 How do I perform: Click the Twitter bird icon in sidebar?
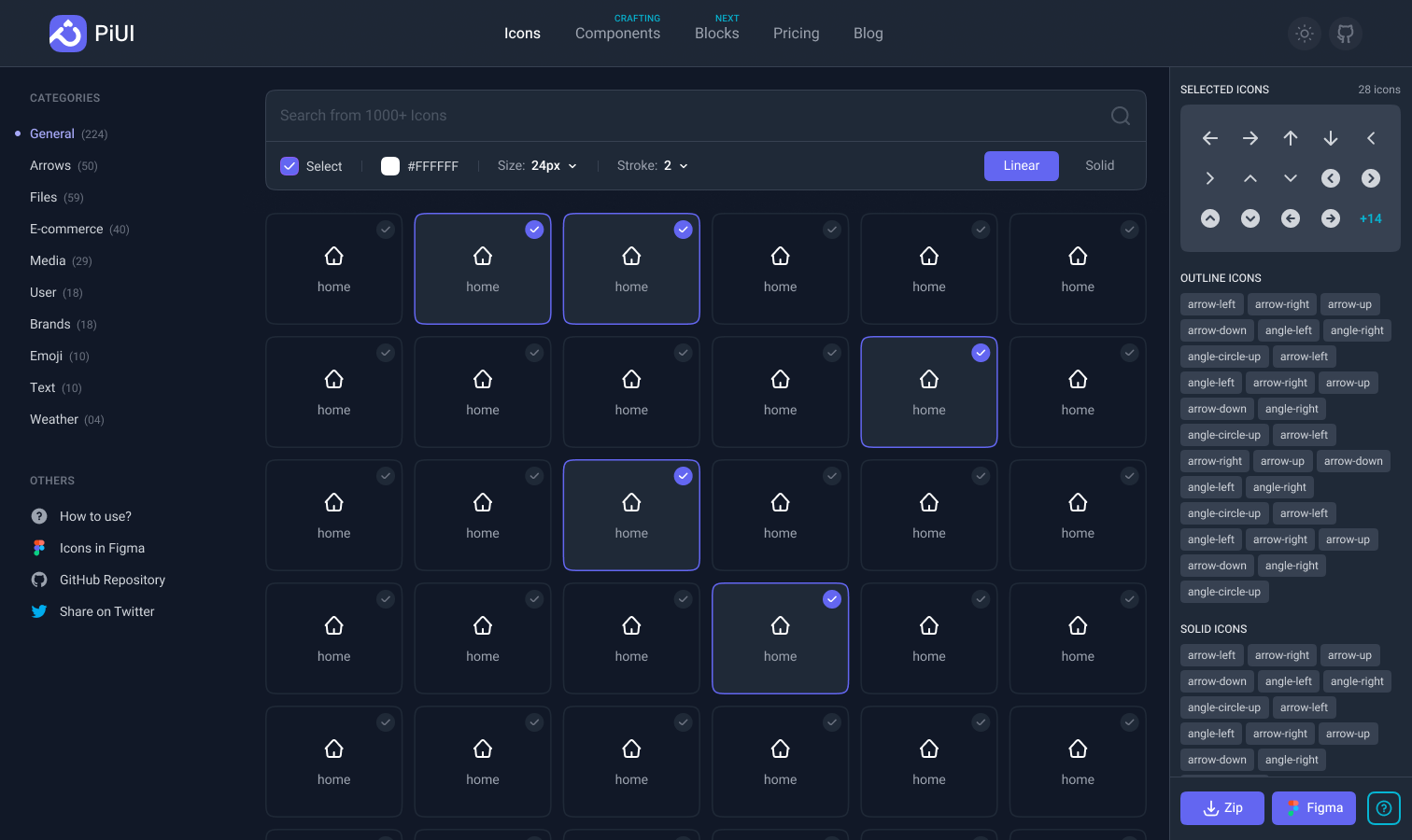(39, 611)
